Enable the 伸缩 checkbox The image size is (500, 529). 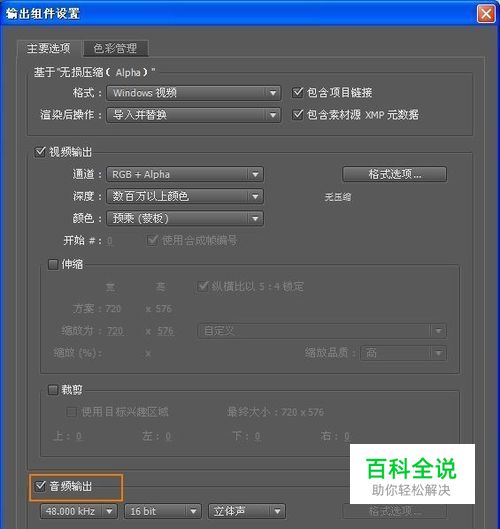click(53, 264)
